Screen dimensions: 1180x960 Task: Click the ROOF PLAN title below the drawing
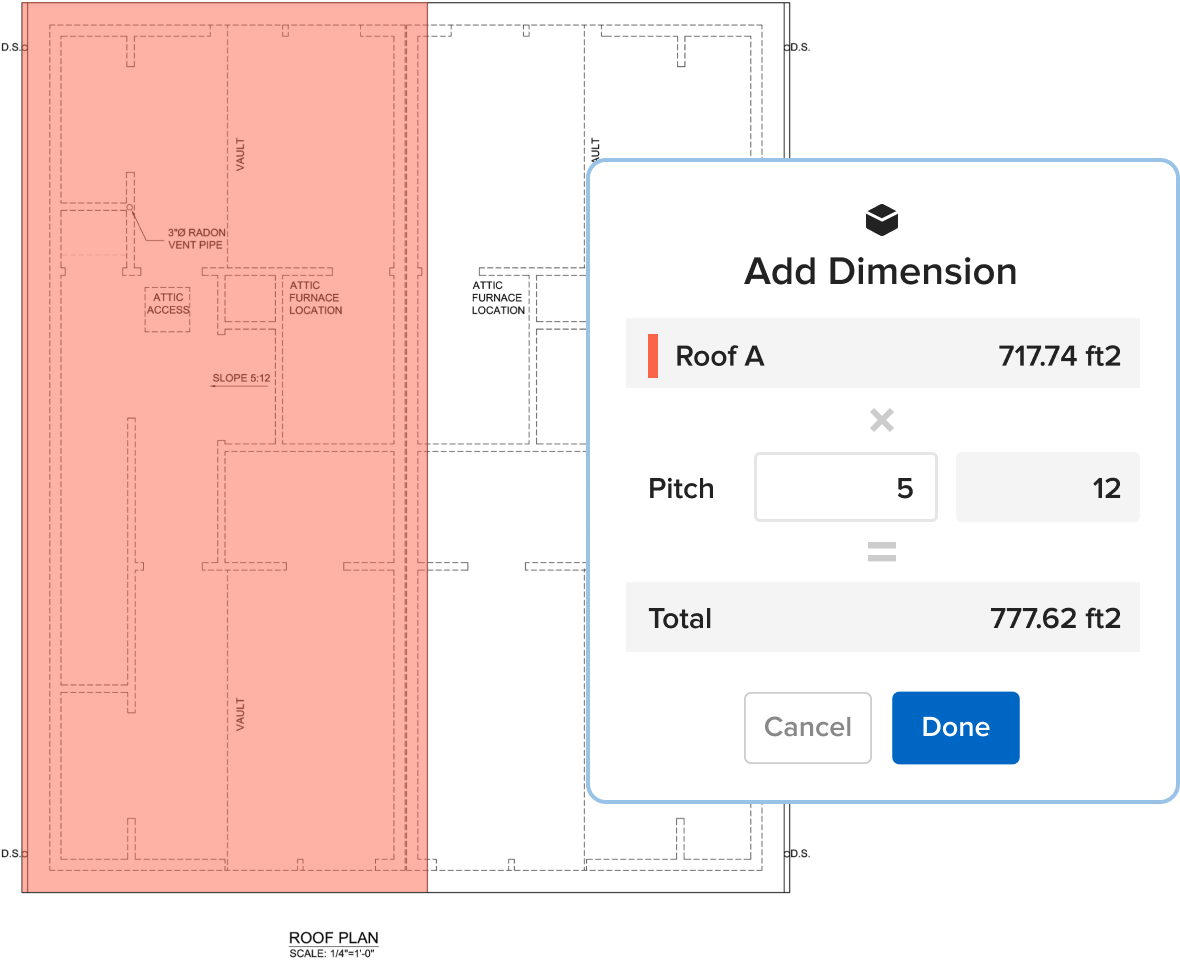[333, 937]
